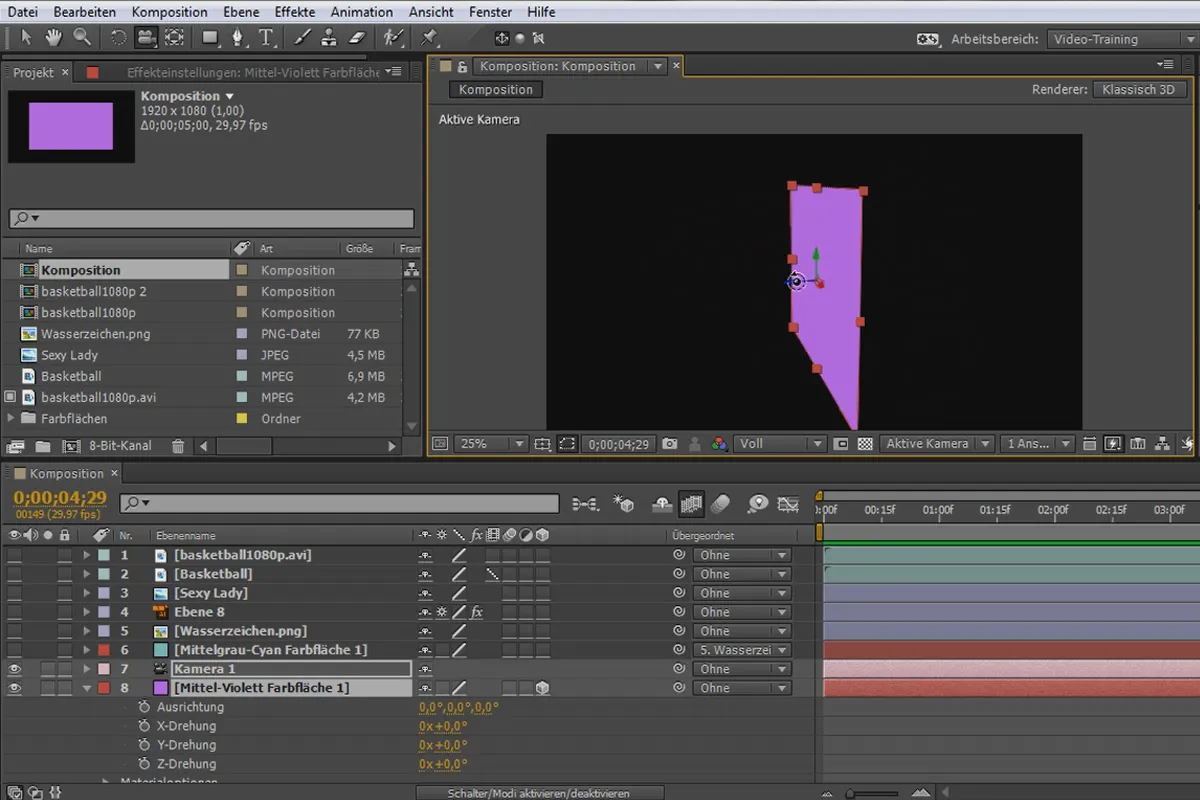Hide the Mittel-Violett Farbfläche 1 layer eye

(x=14, y=688)
